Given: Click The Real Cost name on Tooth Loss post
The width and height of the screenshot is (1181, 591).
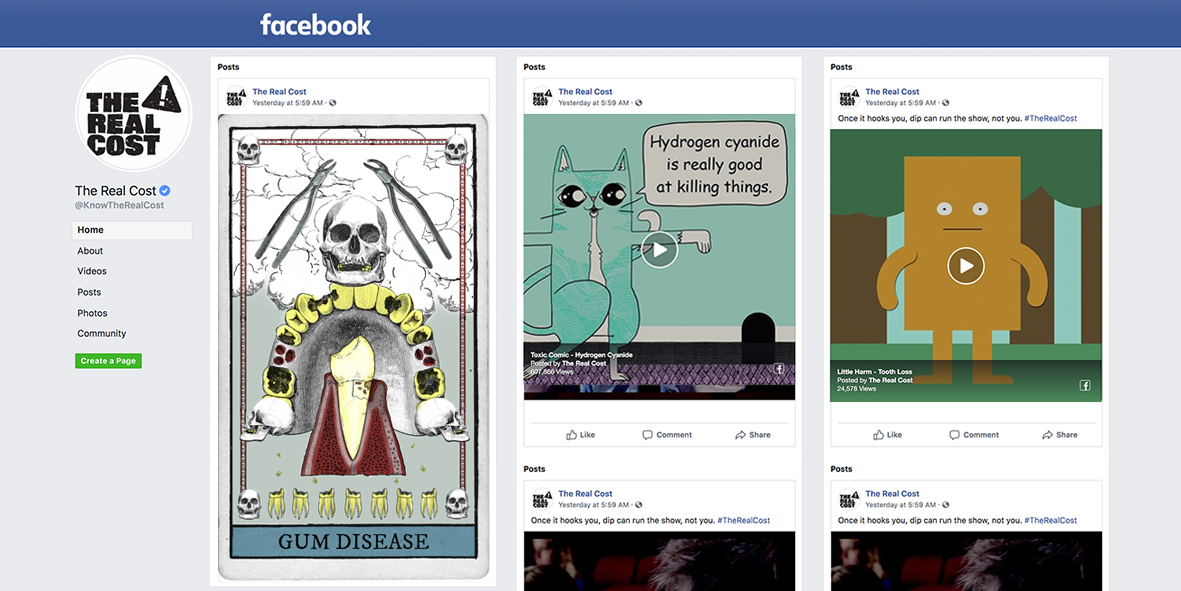Looking at the screenshot, I should click(893, 92).
